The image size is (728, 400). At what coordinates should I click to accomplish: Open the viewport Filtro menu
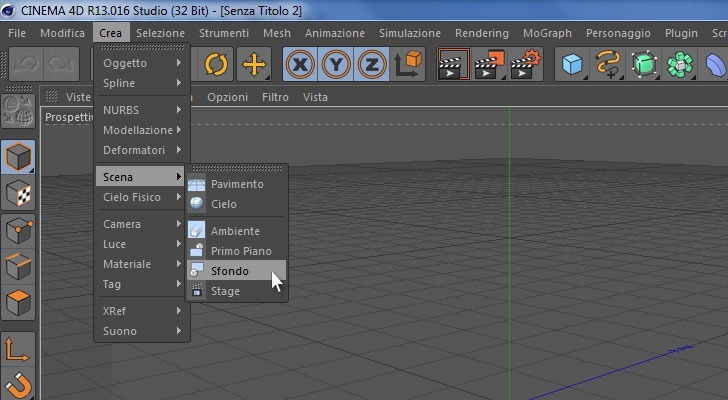coord(275,97)
